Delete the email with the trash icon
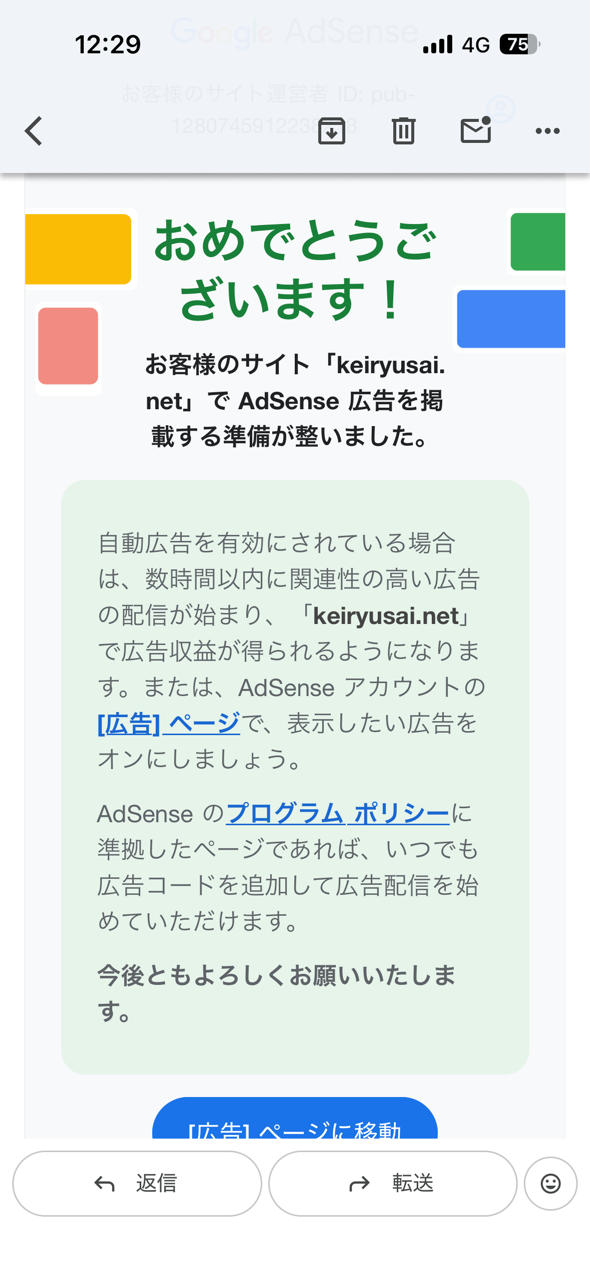 point(403,130)
